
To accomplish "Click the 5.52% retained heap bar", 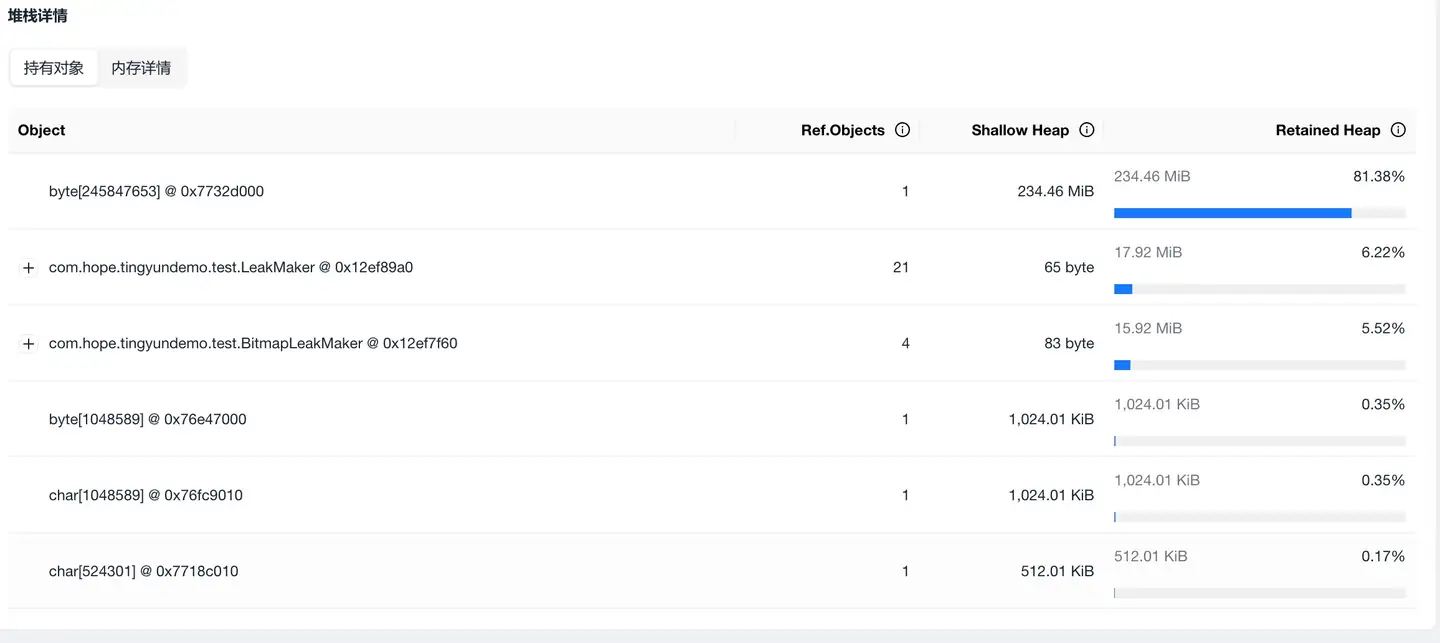I will 1259,365.
